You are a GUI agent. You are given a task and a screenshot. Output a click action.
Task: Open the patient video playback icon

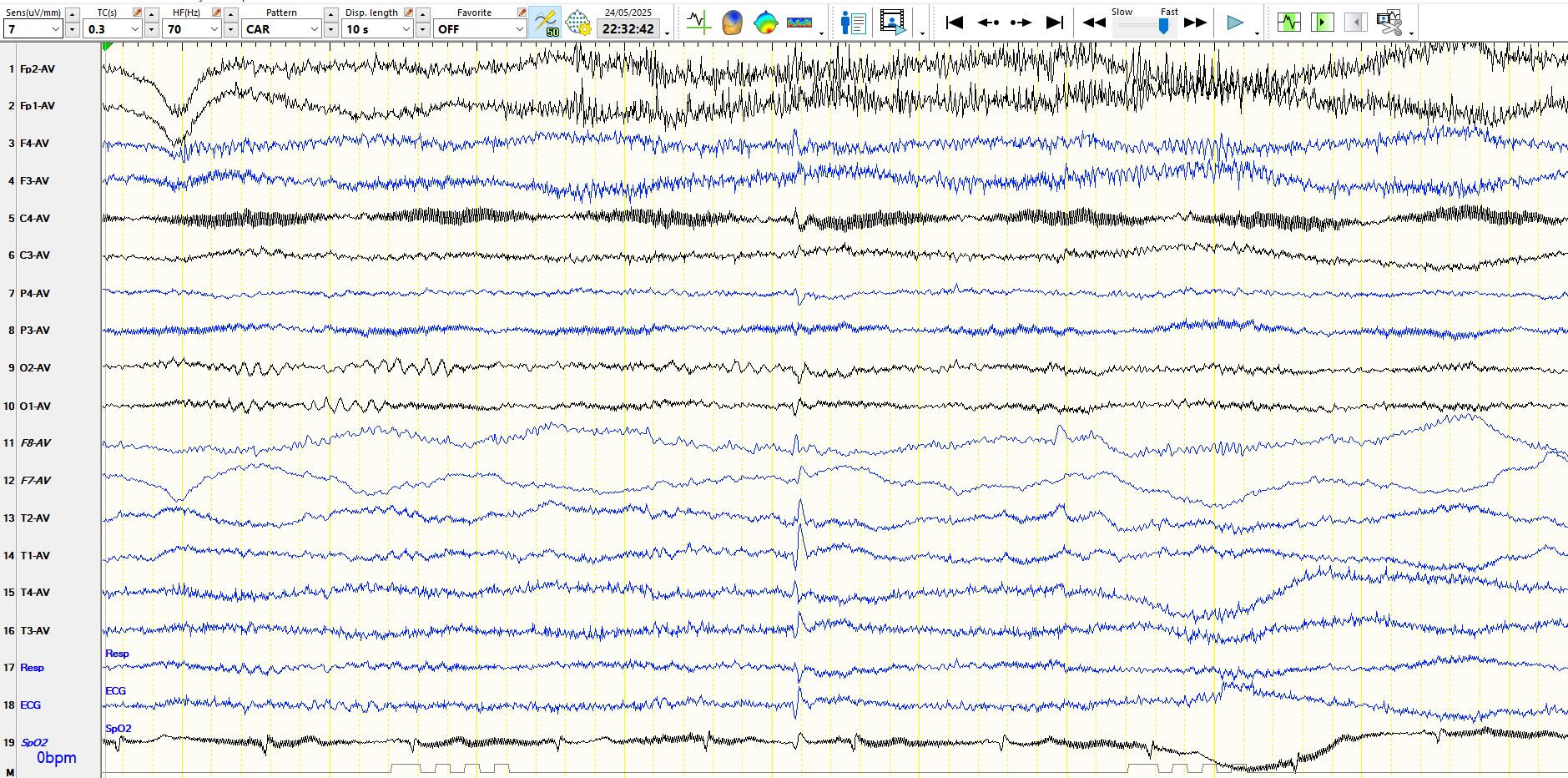pyautogui.click(x=893, y=23)
